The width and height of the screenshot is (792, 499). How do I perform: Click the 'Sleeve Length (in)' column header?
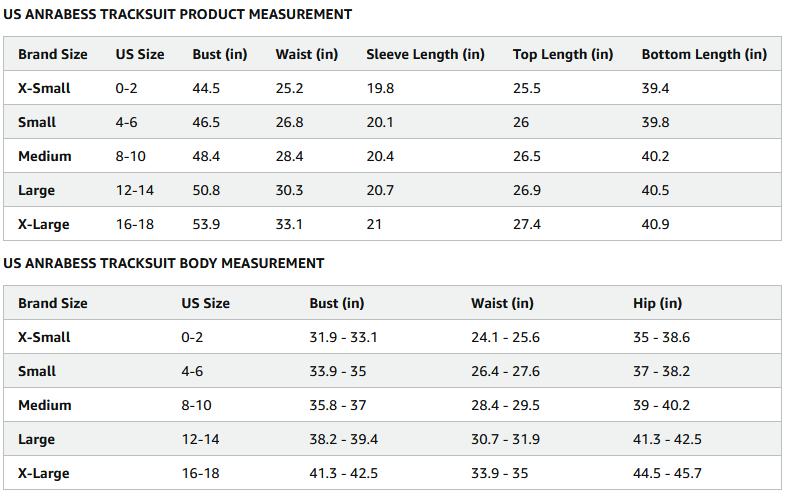tap(425, 54)
